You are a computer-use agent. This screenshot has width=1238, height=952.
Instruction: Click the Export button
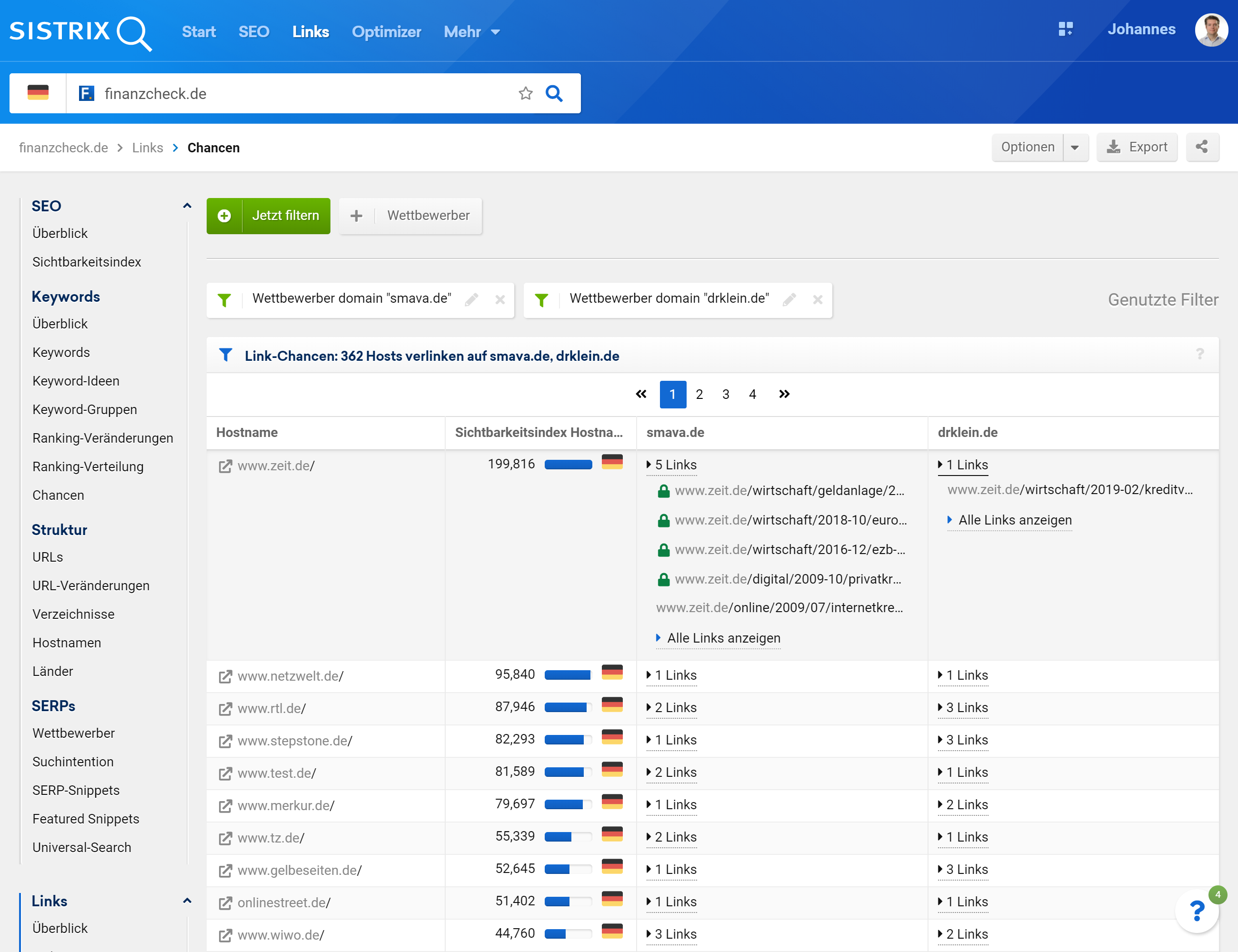point(1137,148)
